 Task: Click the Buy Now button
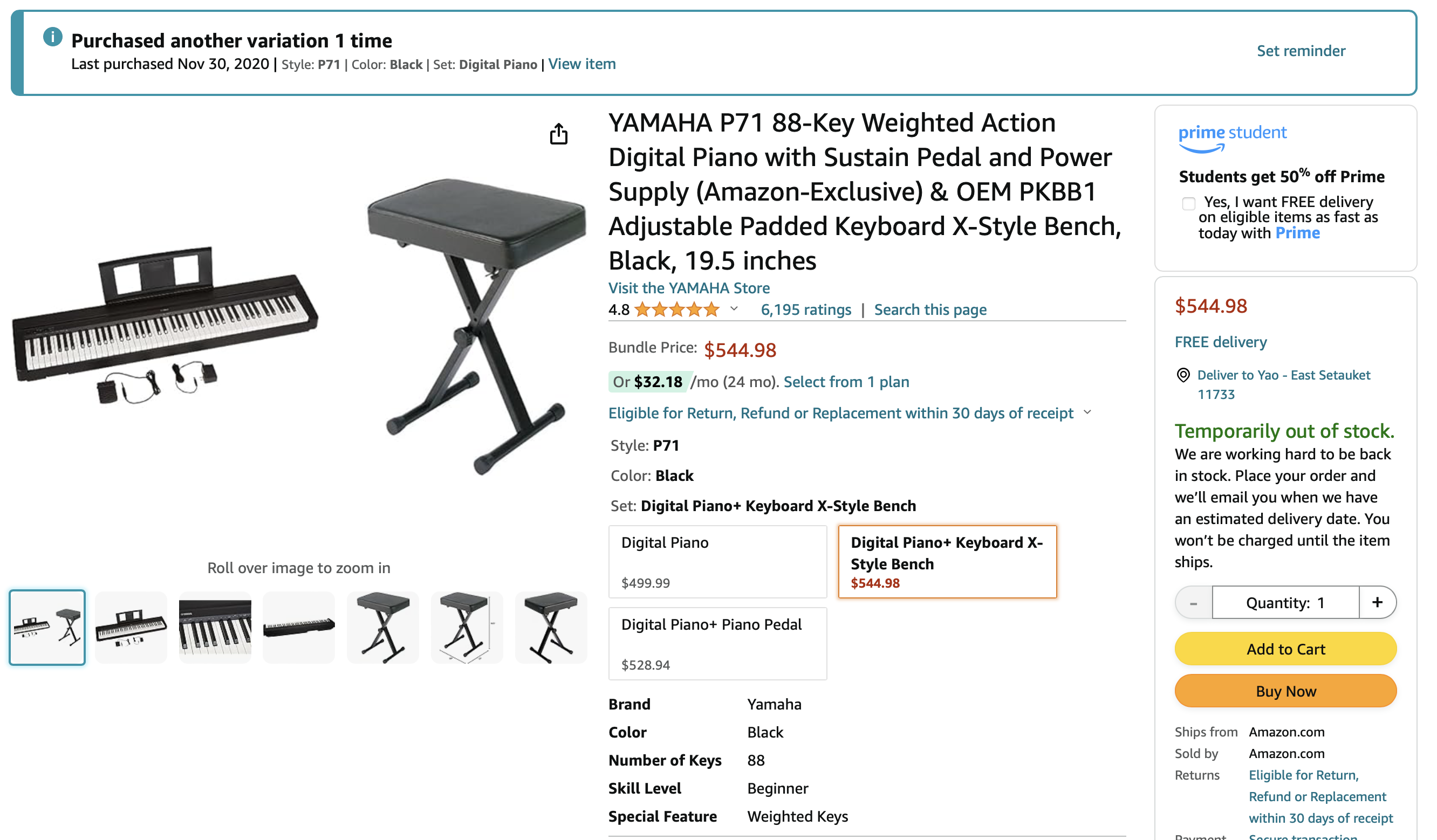(1285, 691)
